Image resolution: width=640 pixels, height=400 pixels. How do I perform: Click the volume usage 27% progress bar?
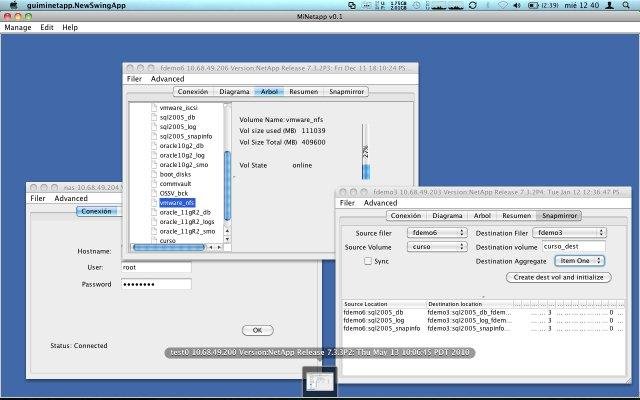point(366,152)
